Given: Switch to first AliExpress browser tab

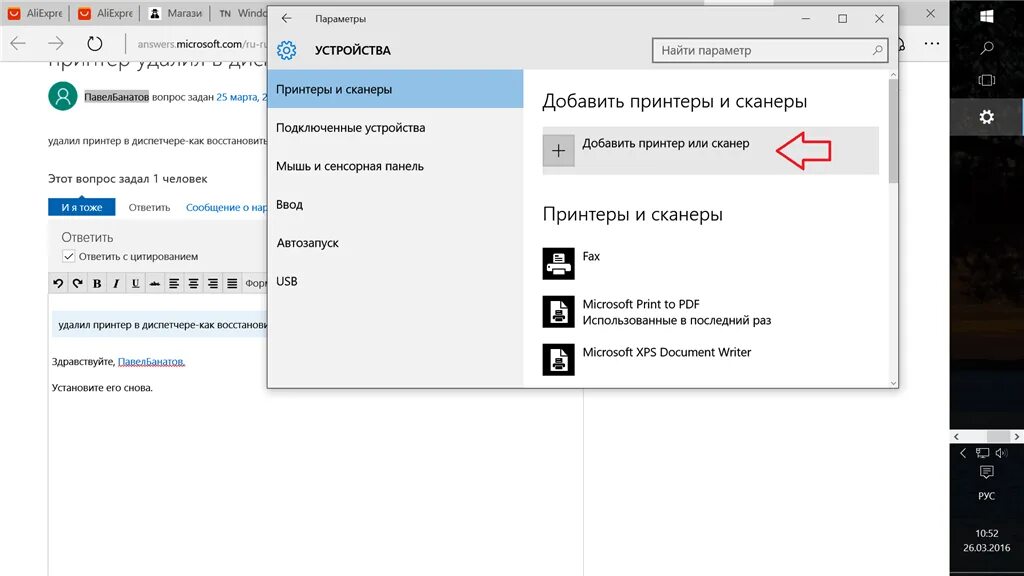Looking at the screenshot, I should click(x=34, y=13).
